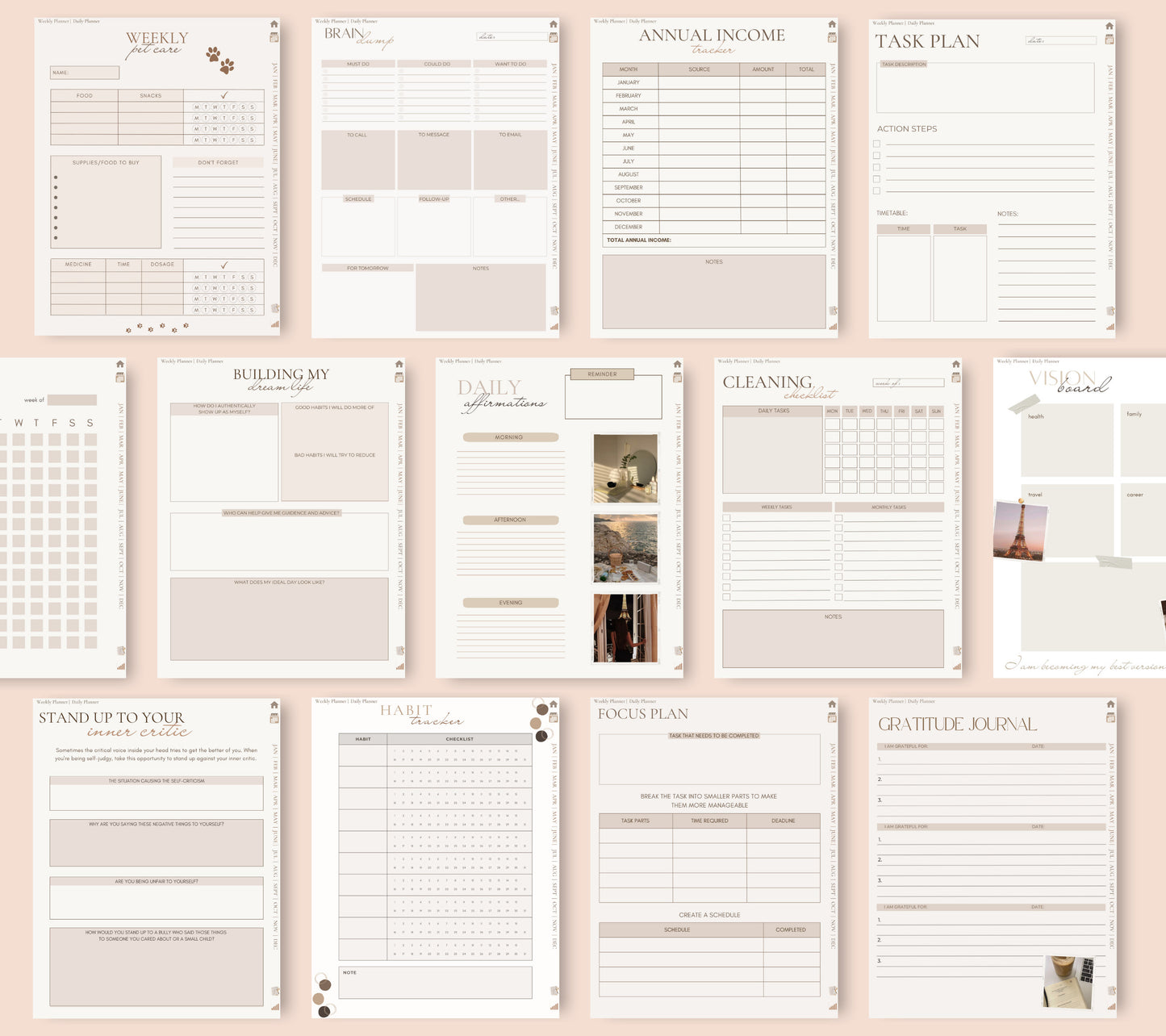The height and width of the screenshot is (1036, 1166).
Task: Follow Daily Planner link atop Focus Plan page
Action: (642, 701)
